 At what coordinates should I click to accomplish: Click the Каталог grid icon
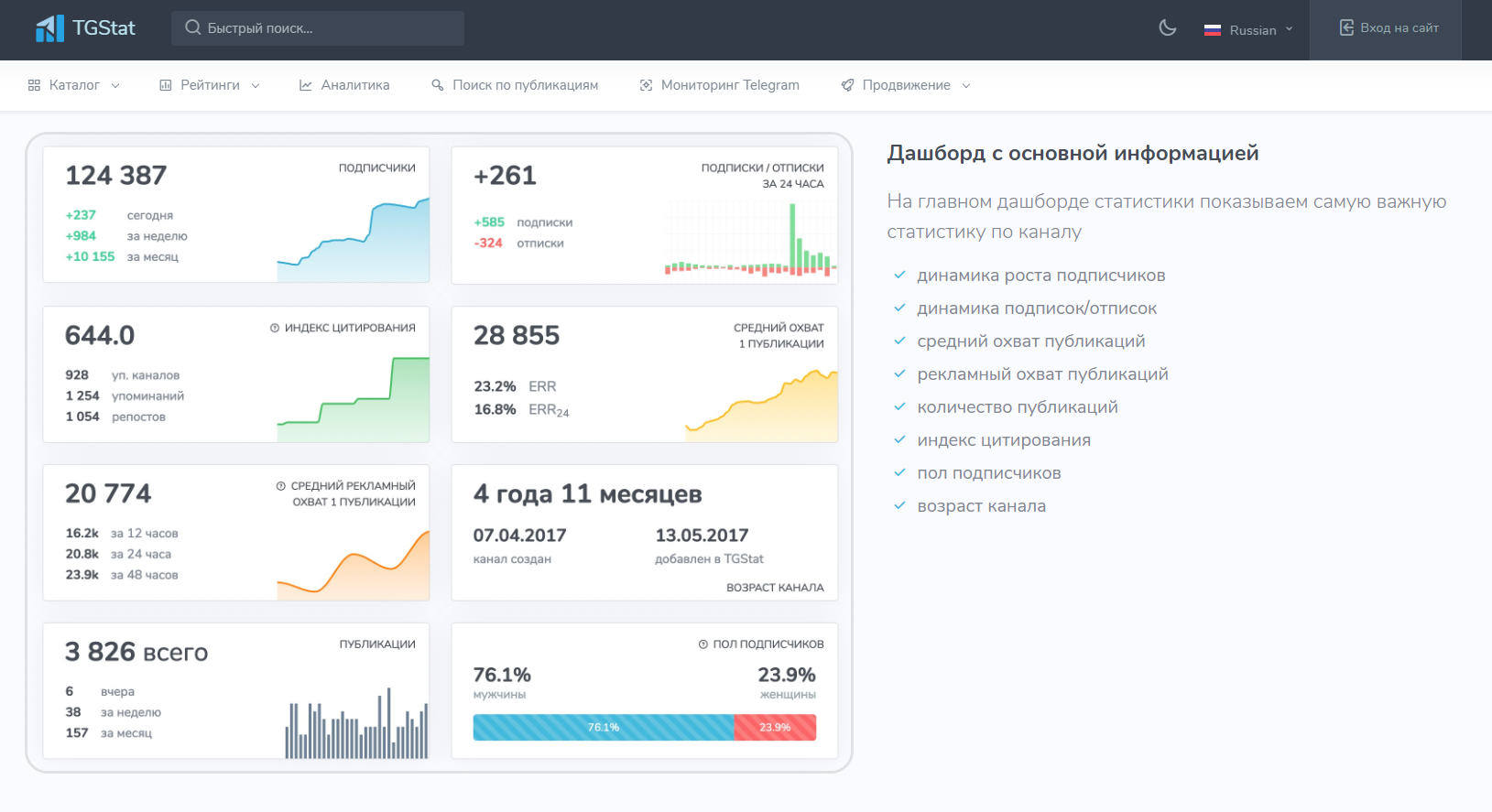coord(34,85)
